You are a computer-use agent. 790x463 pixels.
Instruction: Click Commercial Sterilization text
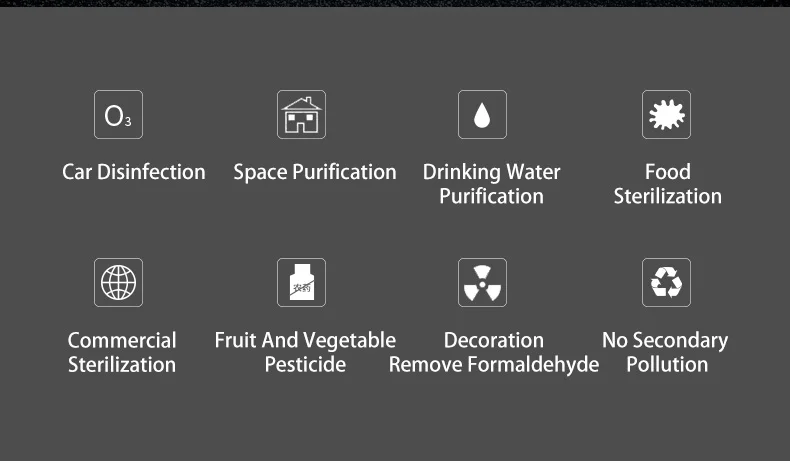point(122,352)
